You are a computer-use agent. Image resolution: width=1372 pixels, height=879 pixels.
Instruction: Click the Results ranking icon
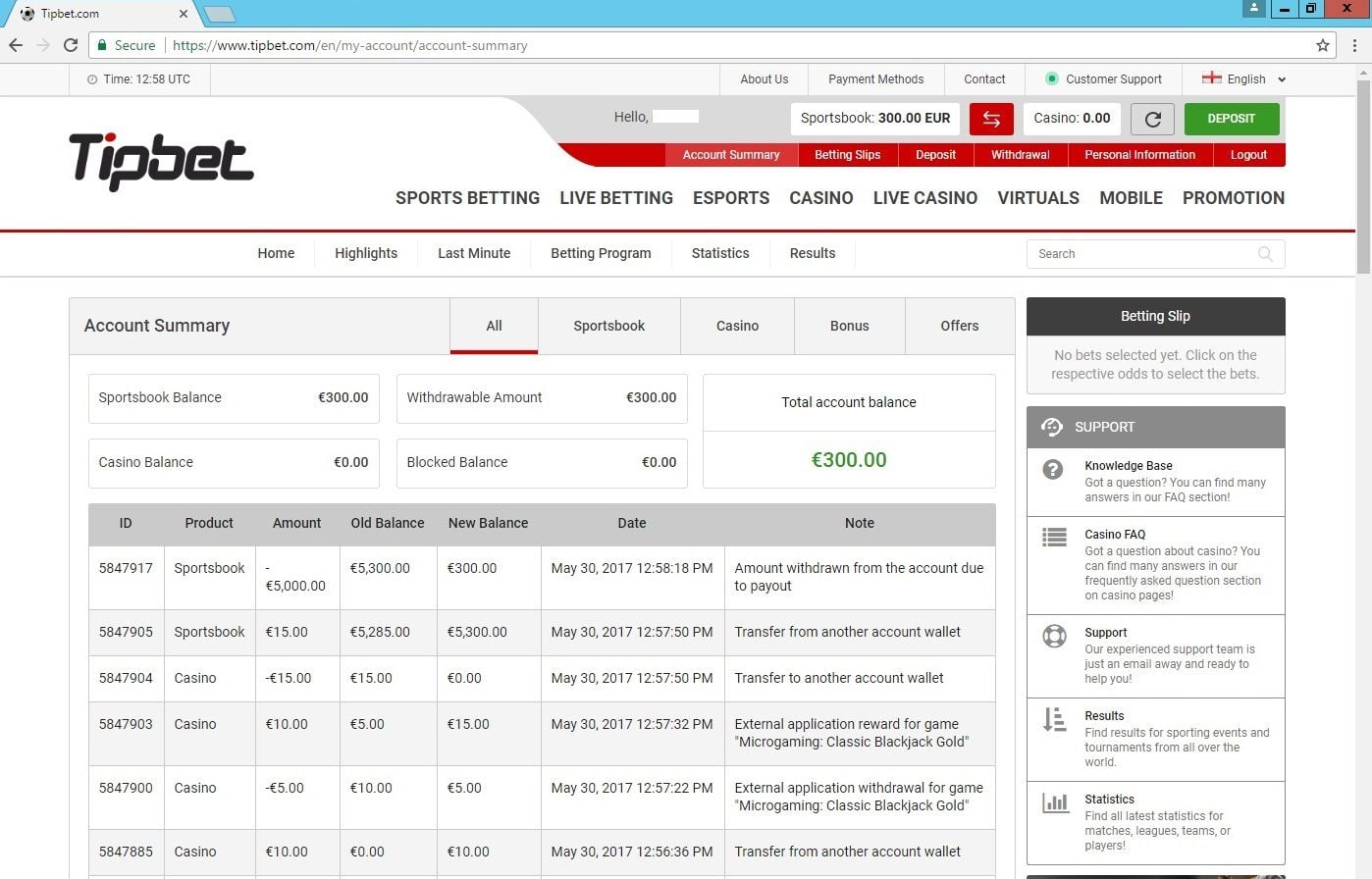pyautogui.click(x=1054, y=719)
